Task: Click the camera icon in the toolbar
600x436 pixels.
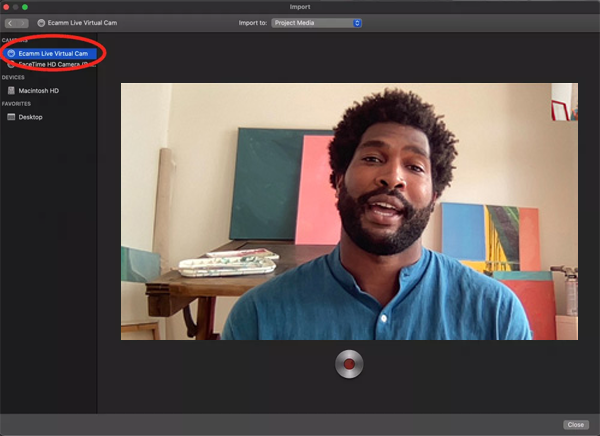Action: pyautogui.click(x=41, y=22)
